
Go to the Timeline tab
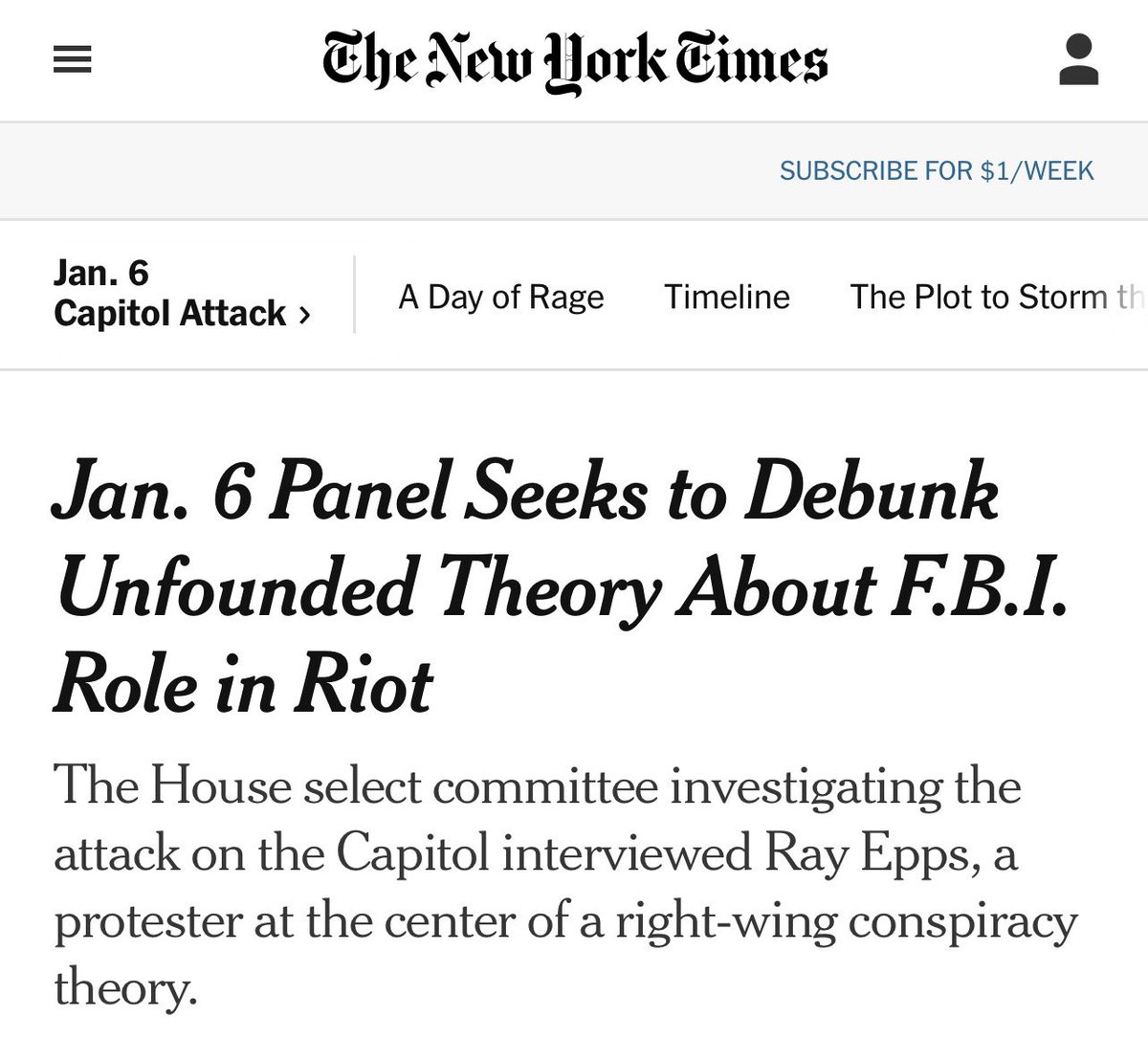click(727, 298)
